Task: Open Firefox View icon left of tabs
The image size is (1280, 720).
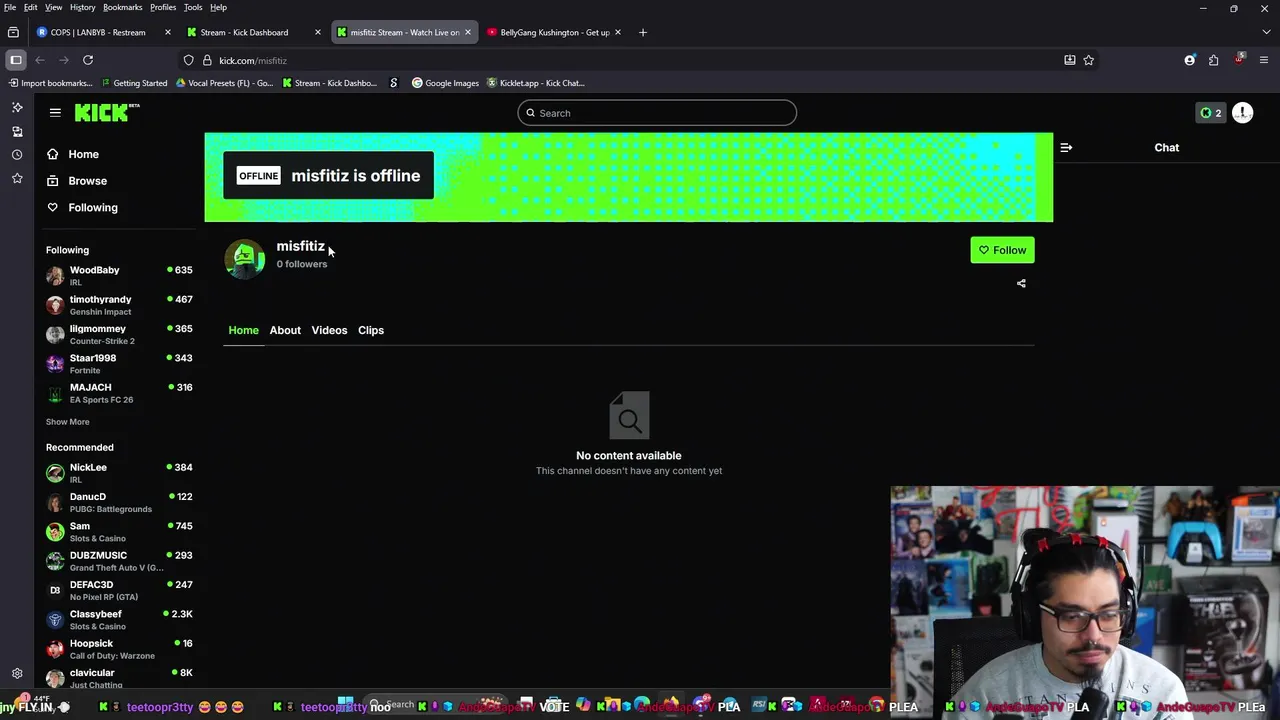Action: [x=13, y=32]
